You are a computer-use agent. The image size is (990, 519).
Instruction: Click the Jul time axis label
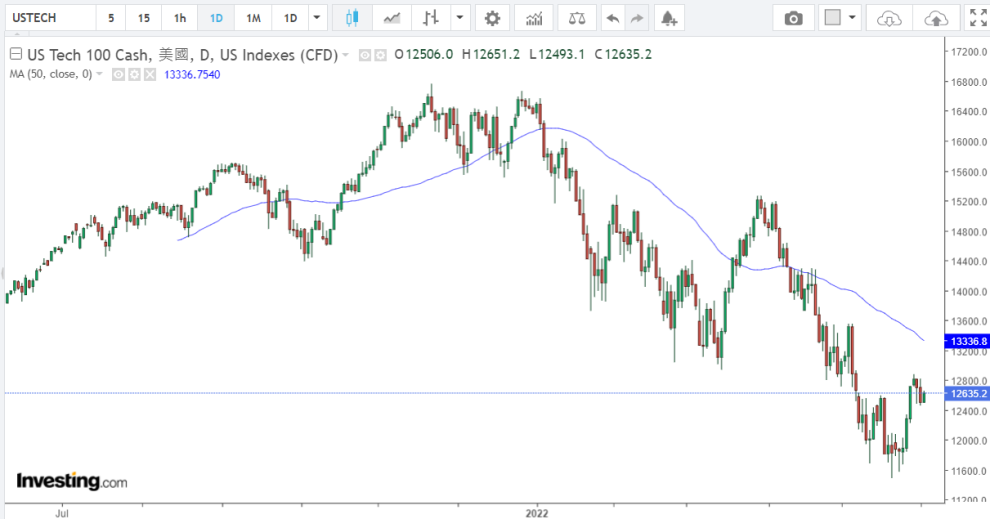point(61,513)
